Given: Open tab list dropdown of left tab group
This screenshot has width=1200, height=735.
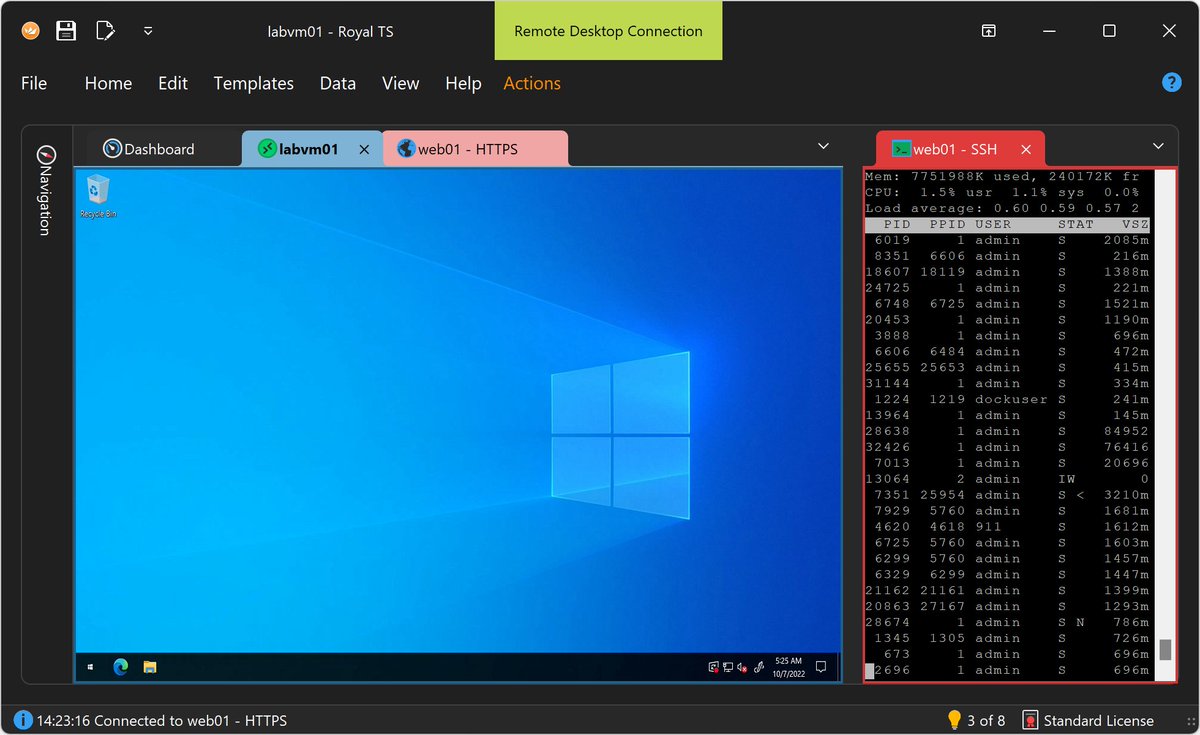Looking at the screenshot, I should (823, 147).
